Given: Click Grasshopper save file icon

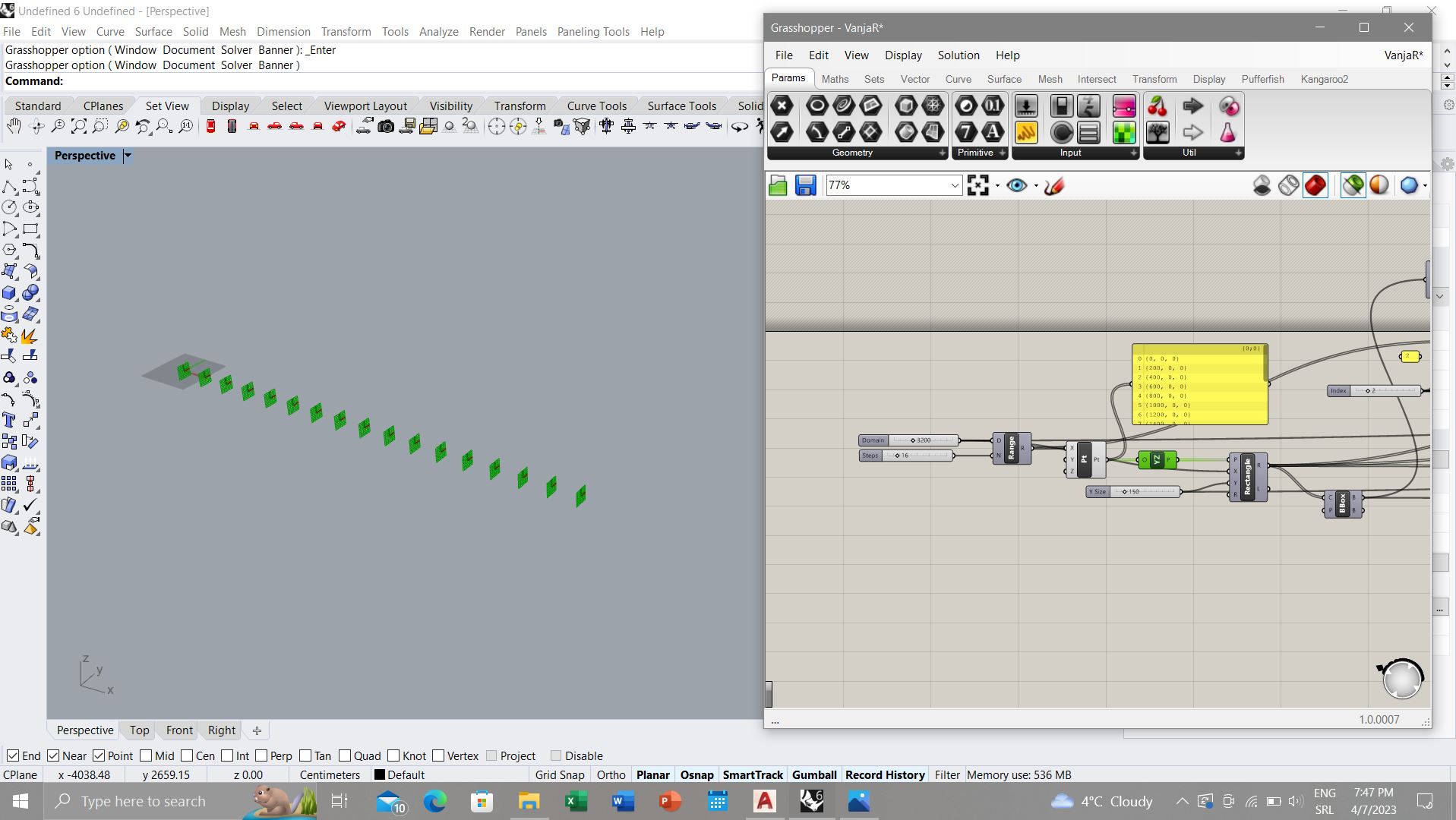Looking at the screenshot, I should tap(805, 185).
